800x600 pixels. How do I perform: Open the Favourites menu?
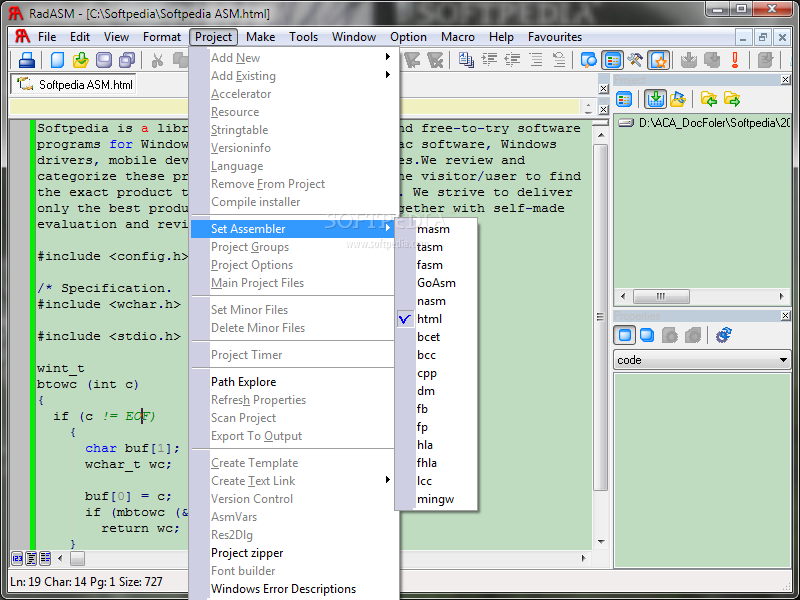[x=555, y=37]
